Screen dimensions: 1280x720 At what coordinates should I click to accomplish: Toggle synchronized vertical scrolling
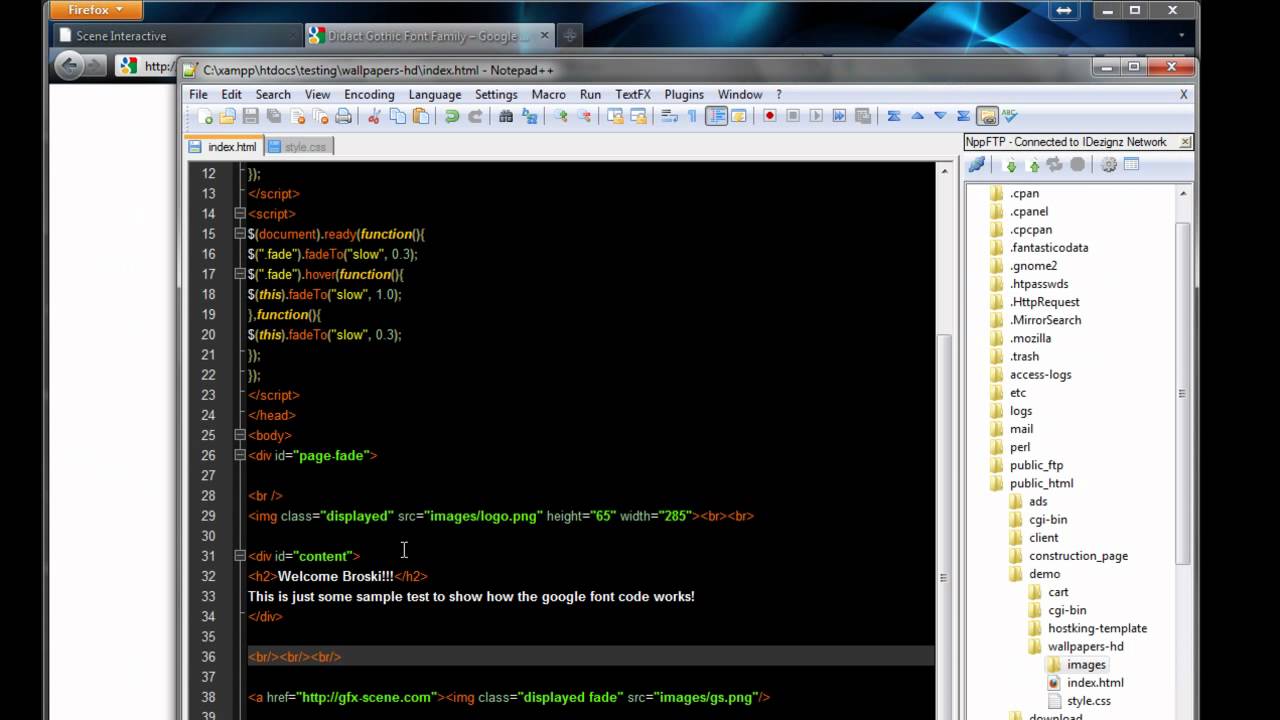point(615,117)
